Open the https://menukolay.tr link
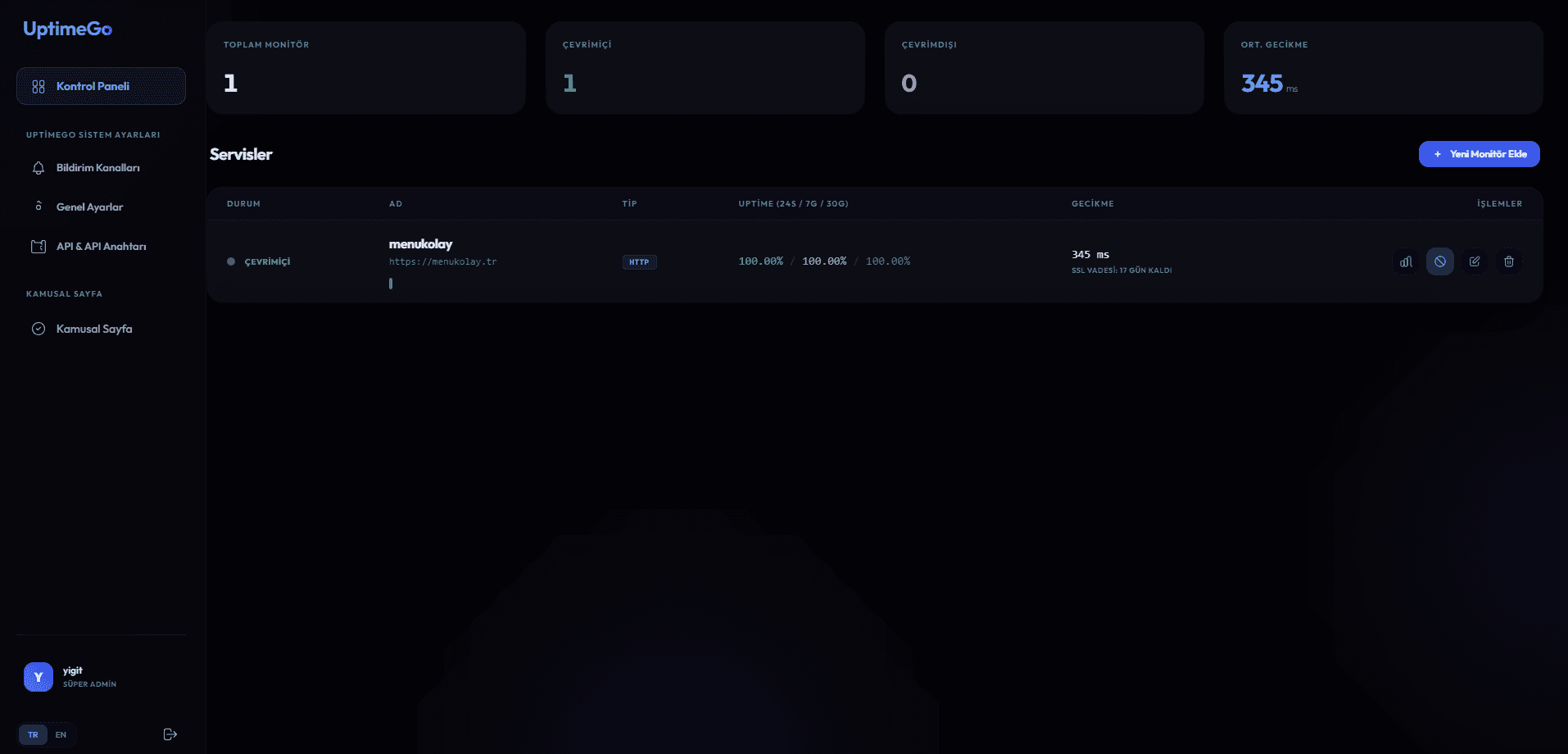 [442, 262]
